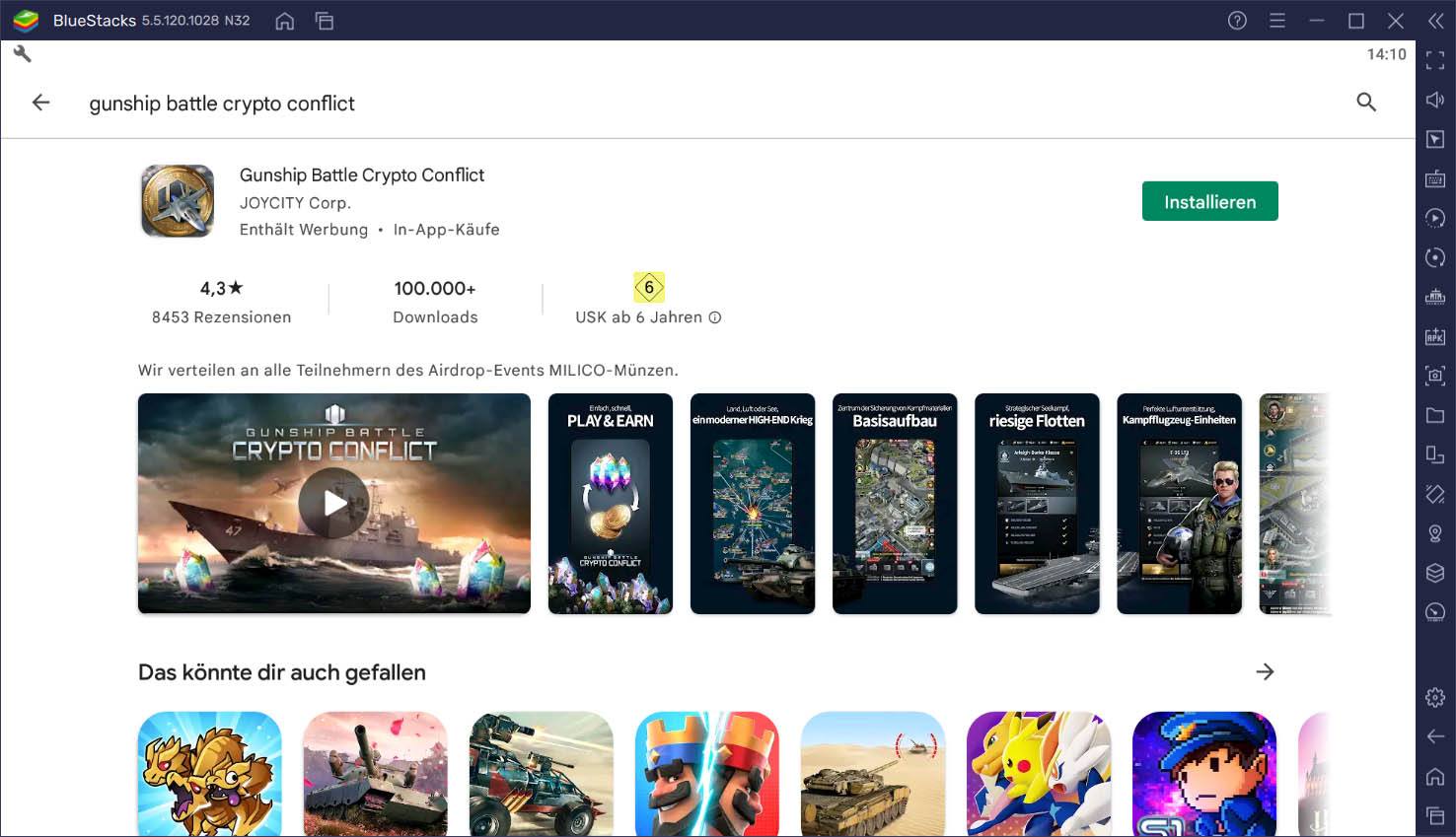Open the keyboard controls sidebar icon
The width and height of the screenshot is (1456, 837).
click(x=1435, y=178)
